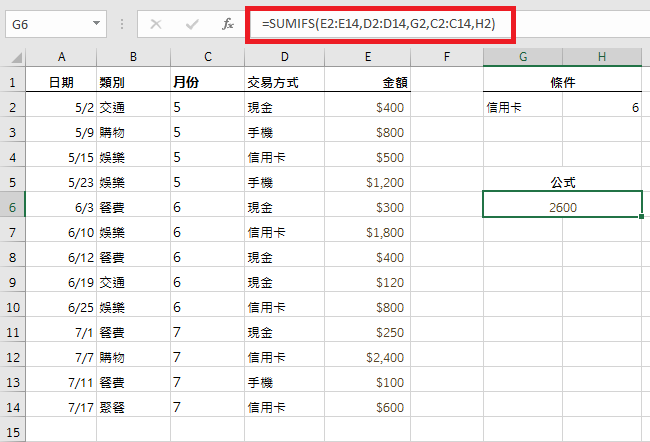Click the Enter checkmark icon in formula bar
This screenshot has height=442, width=650.
point(192,23)
